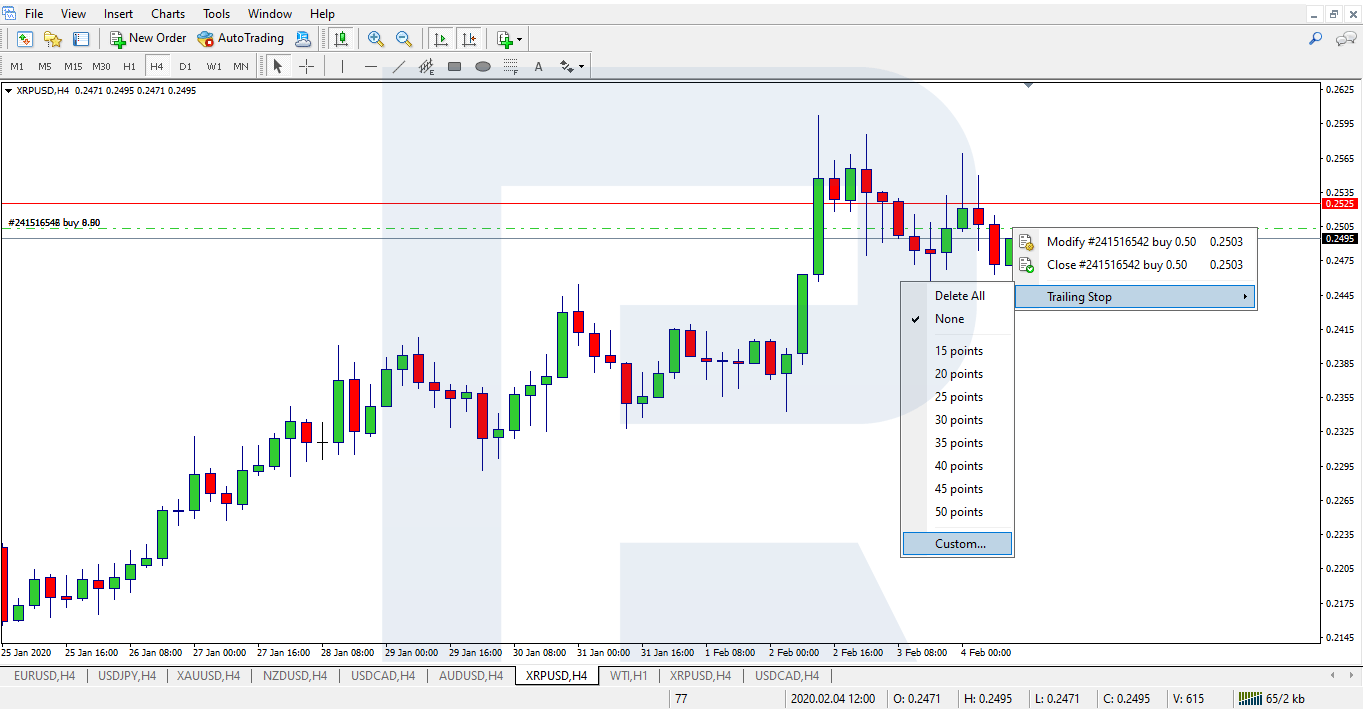Open the new chart dropdown arrow
This screenshot has width=1363, height=709.
[517, 38]
